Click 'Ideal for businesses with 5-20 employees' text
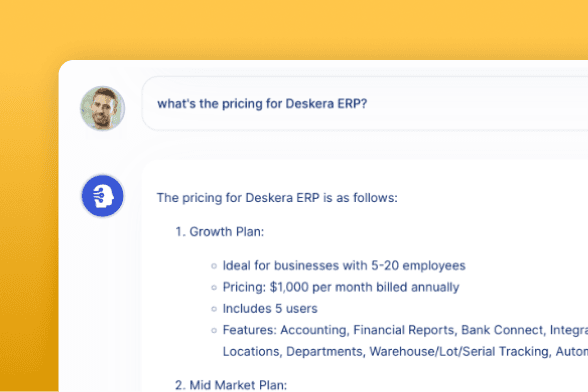The image size is (588, 392). [344, 266]
